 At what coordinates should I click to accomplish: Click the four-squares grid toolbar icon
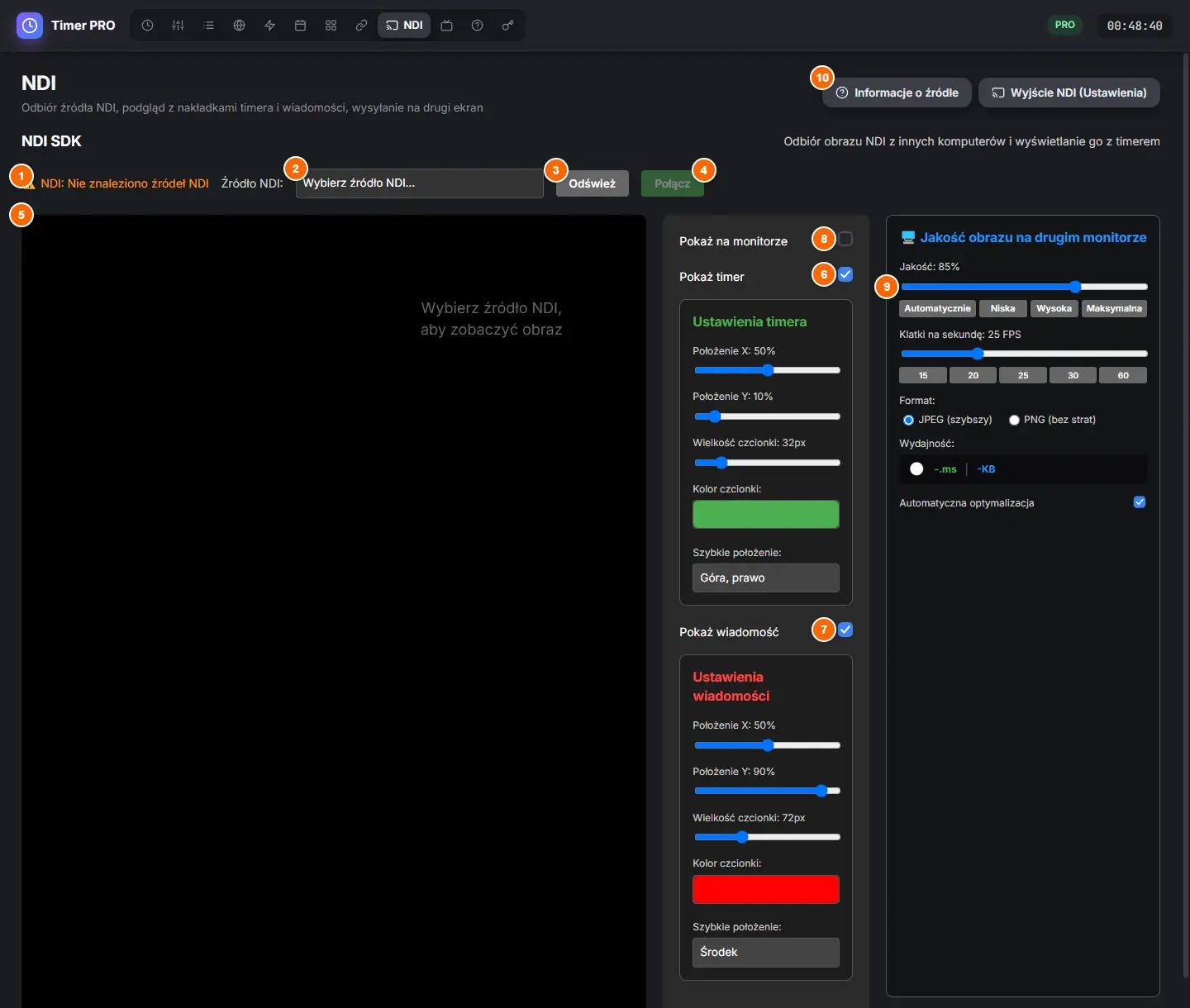[331, 26]
